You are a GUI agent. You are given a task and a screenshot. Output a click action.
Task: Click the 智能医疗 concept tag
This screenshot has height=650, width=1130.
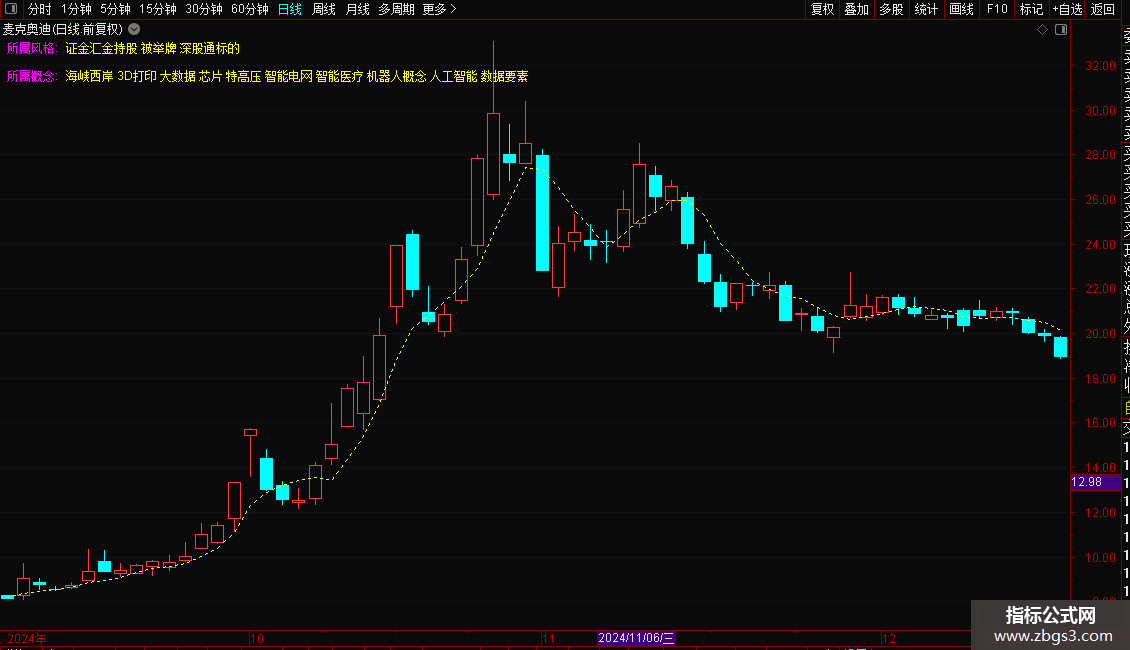(x=339, y=76)
